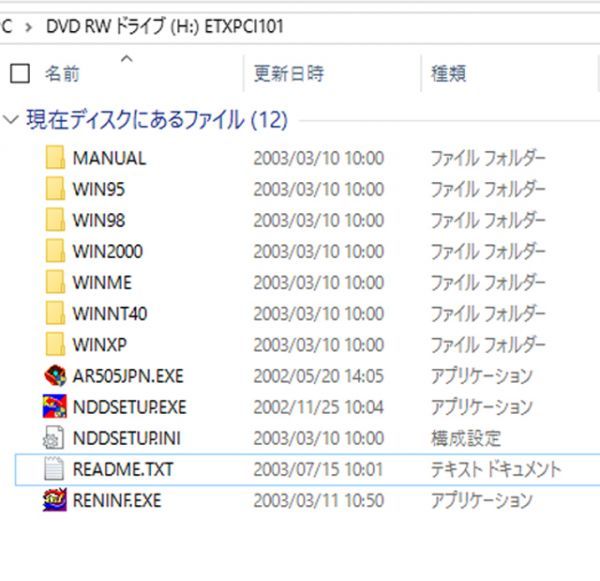This screenshot has height=581, width=600.
Task: Sort by the 更新日時 column header
Action: (x=289, y=73)
